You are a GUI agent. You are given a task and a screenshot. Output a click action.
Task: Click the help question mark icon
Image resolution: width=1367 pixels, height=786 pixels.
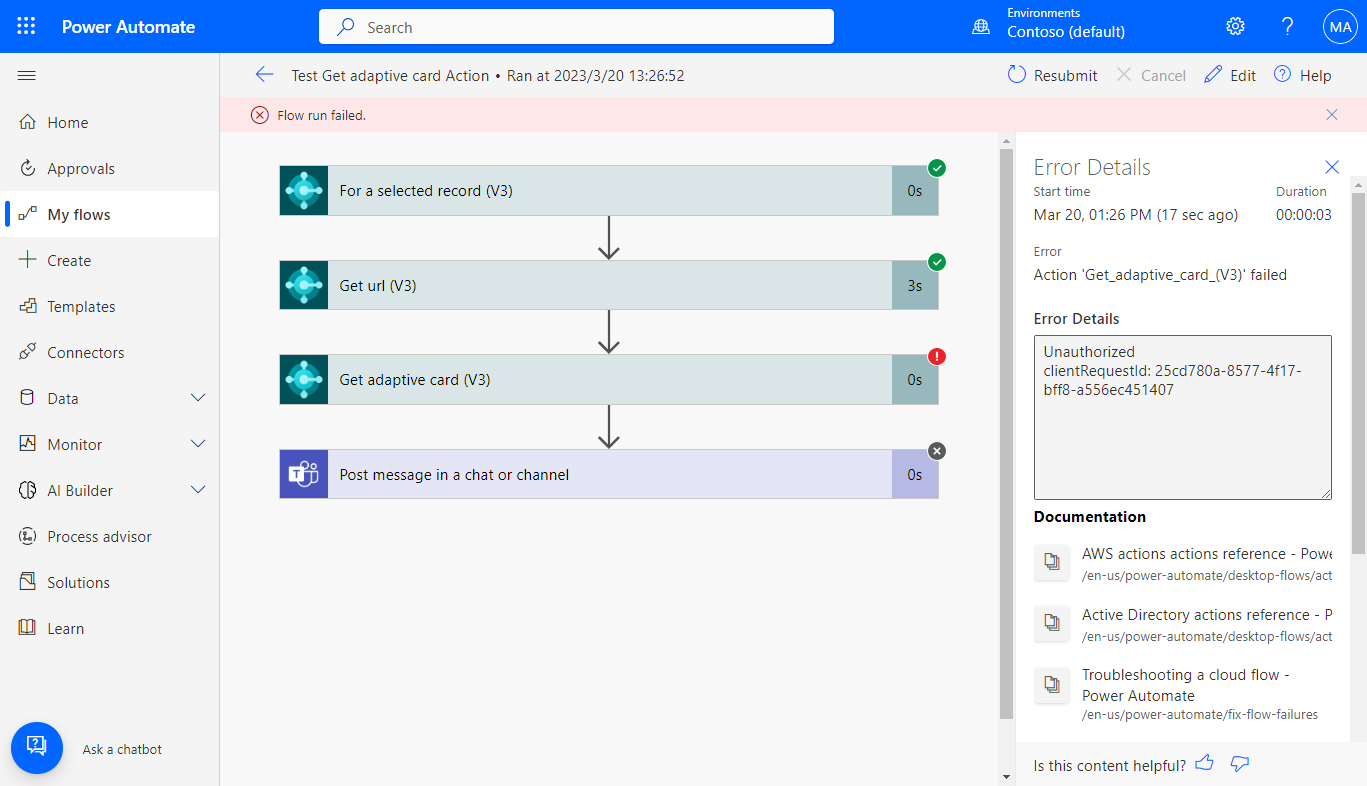pos(1287,26)
